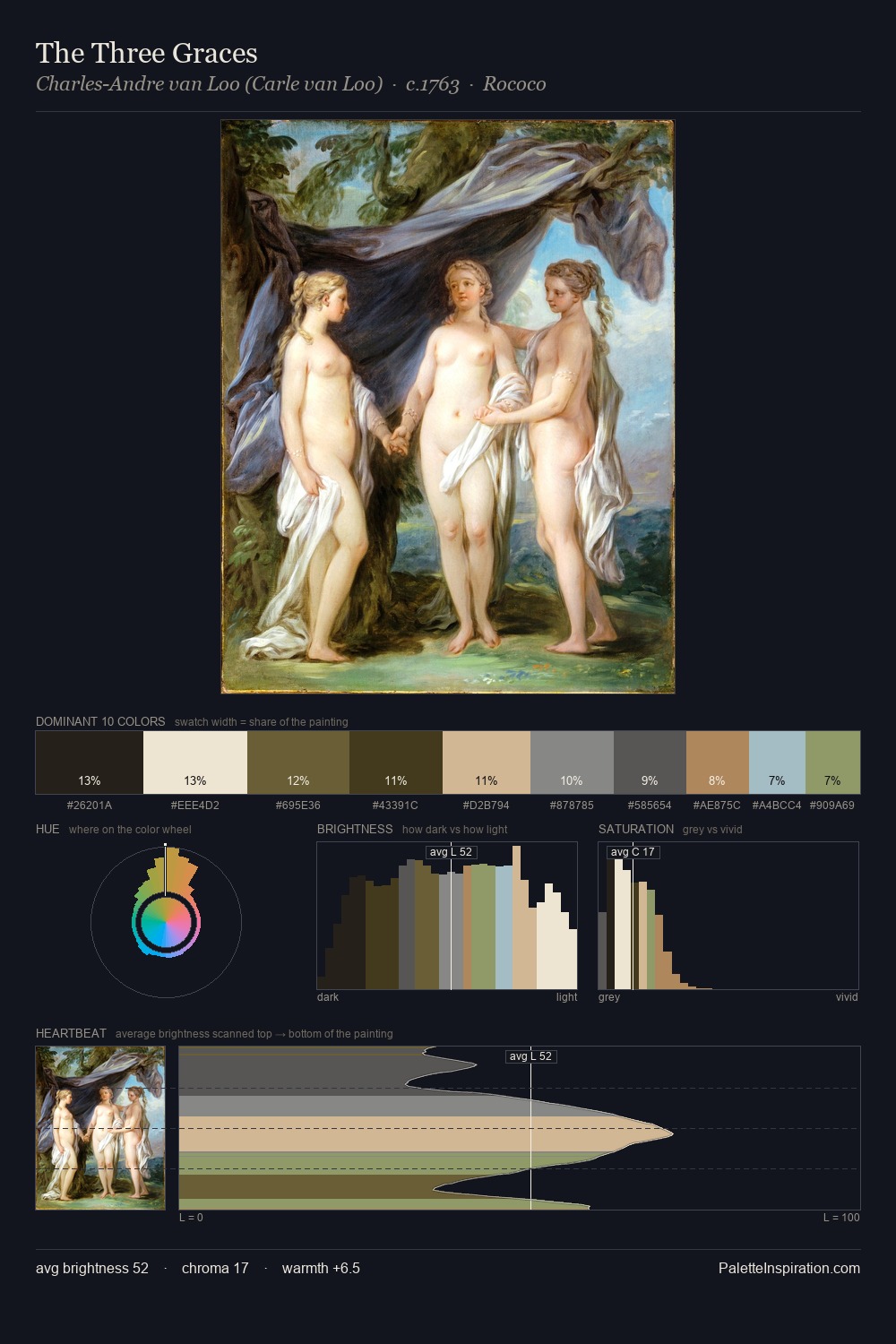
Task: Click the HUE section heading
Action: [47, 829]
